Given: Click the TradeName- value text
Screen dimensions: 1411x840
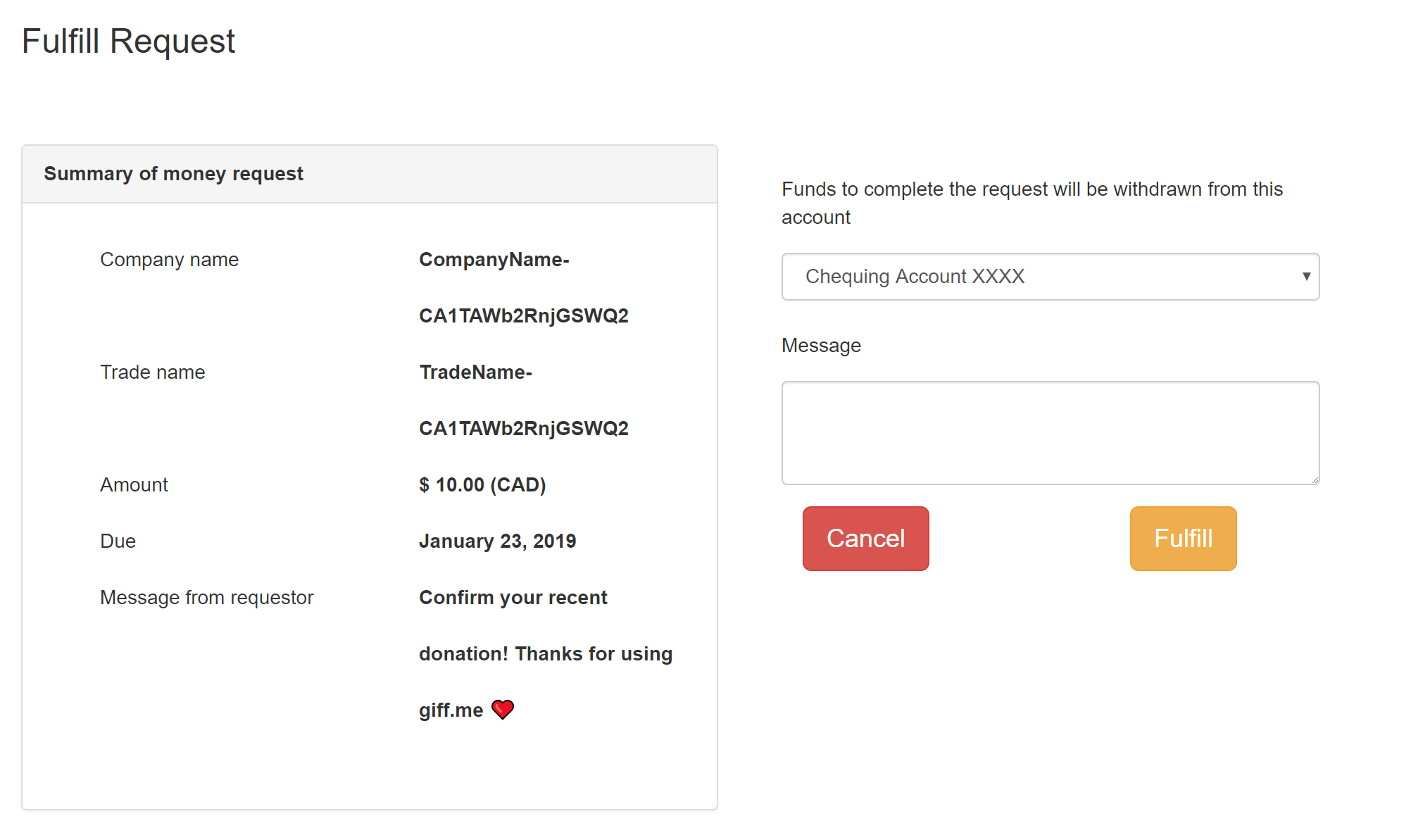Looking at the screenshot, I should pos(475,372).
